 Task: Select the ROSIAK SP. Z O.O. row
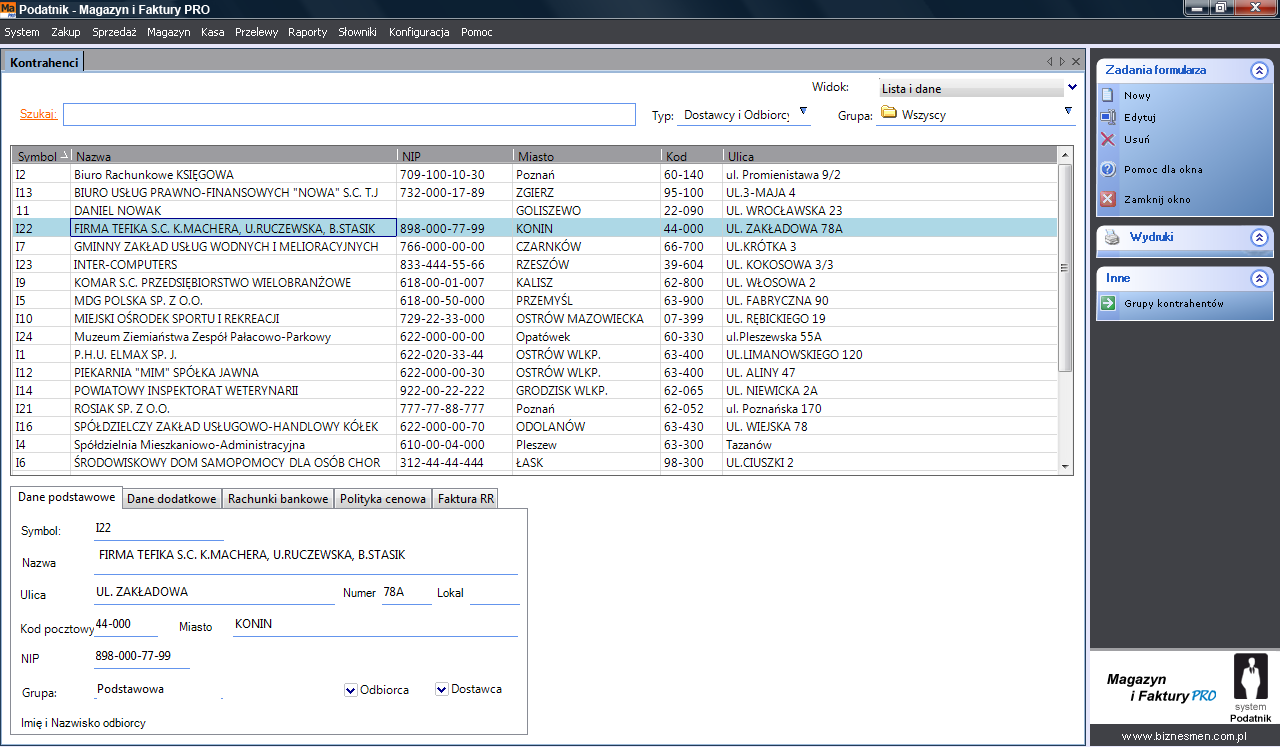(x=535, y=408)
